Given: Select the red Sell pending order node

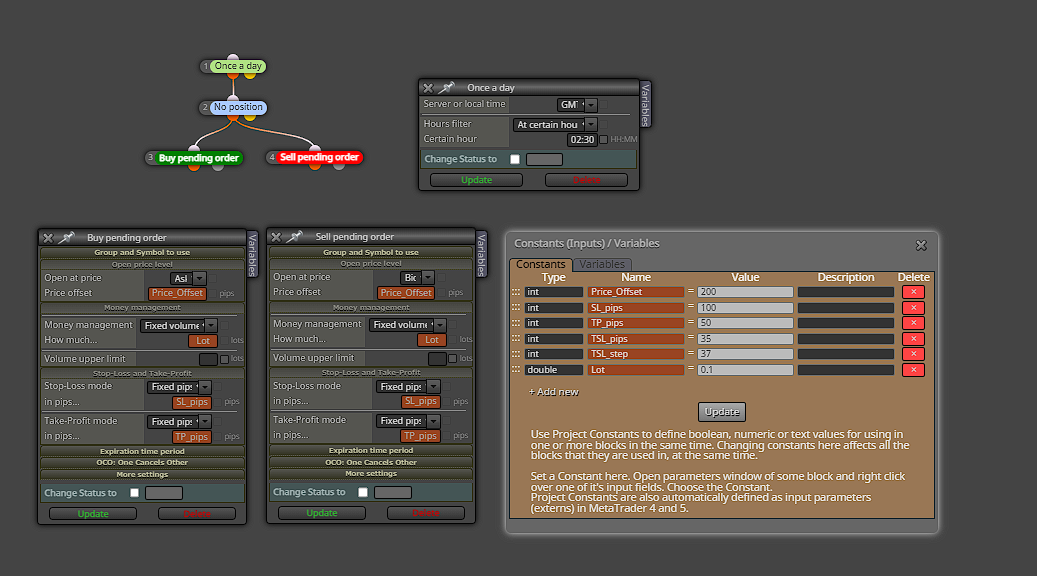Looking at the screenshot, I should pyautogui.click(x=319, y=157).
